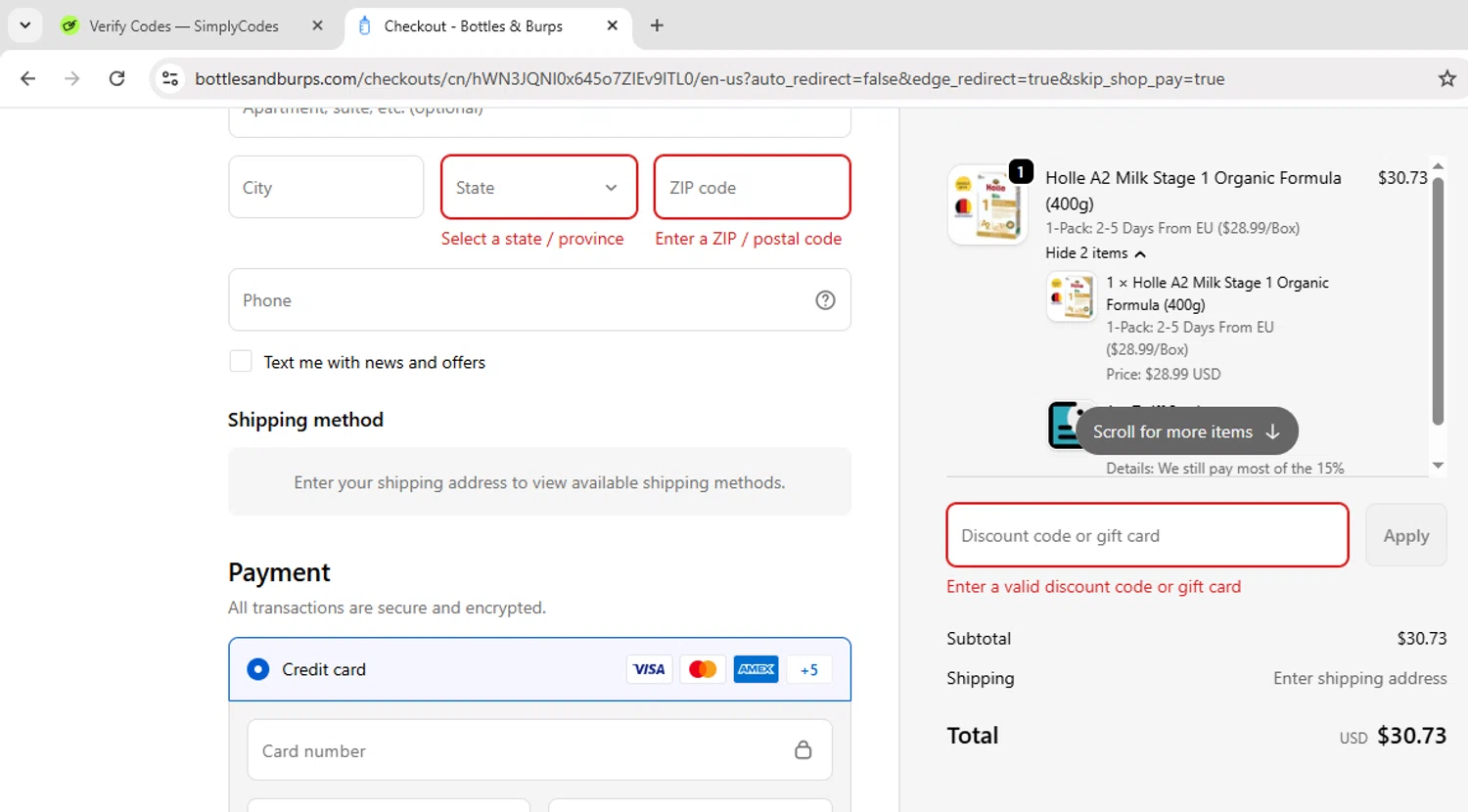Click the order summary scrollbar up arrow
Viewport: 1468px width, 812px height.
(1438, 164)
